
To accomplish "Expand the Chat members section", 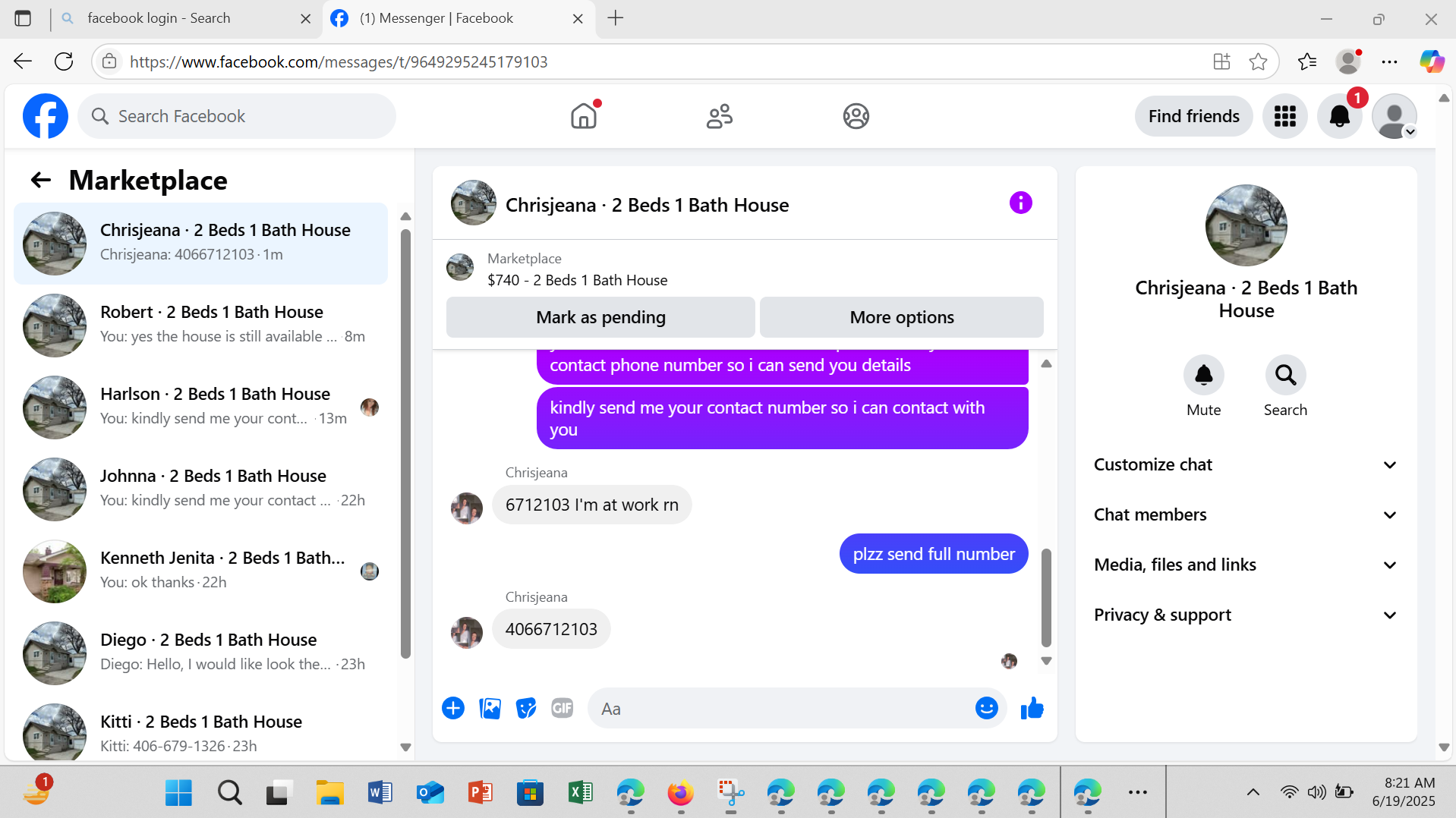I will tap(1246, 514).
